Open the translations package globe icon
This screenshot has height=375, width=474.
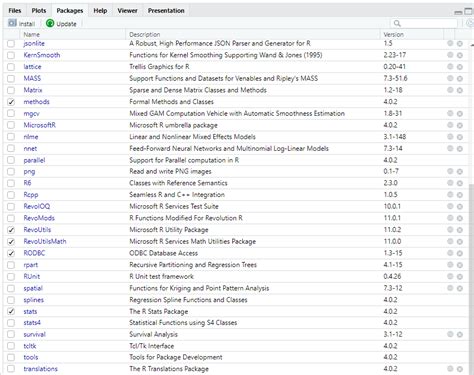pos(450,369)
